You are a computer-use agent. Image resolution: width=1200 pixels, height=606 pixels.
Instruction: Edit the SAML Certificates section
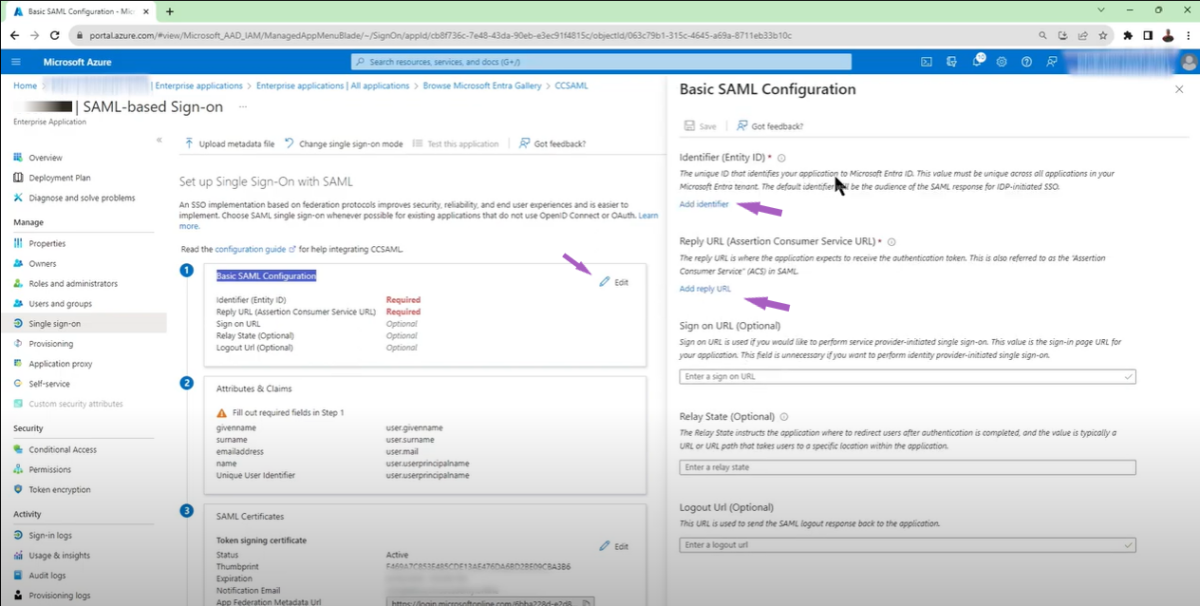pos(614,546)
